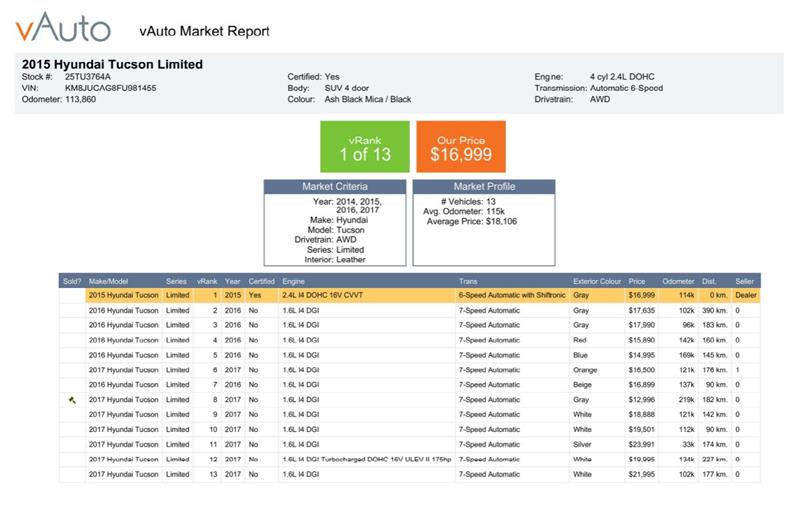800x512 pixels.
Task: Select the price $17,635 cell
Action: (x=641, y=310)
